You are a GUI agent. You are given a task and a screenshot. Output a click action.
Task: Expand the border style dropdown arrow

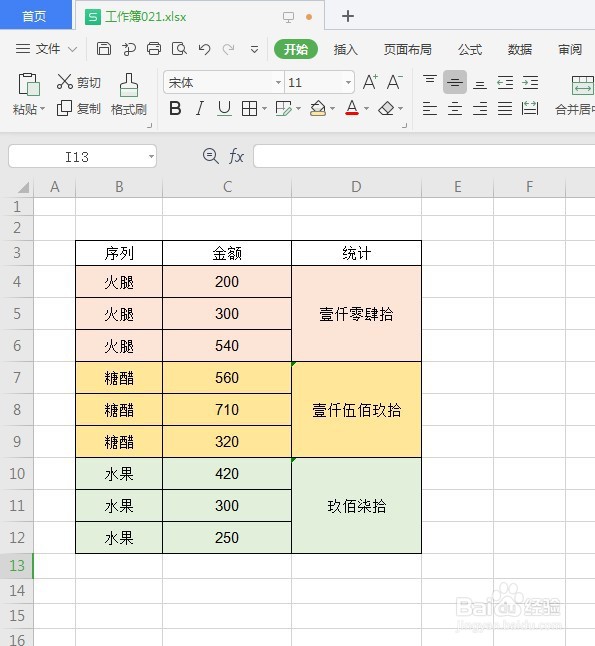[265, 109]
